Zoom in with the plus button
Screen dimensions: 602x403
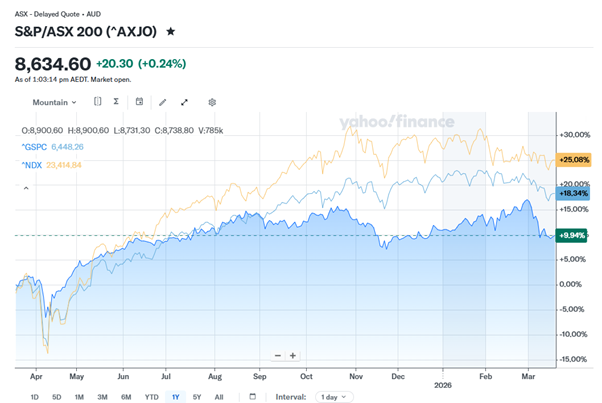(293, 356)
